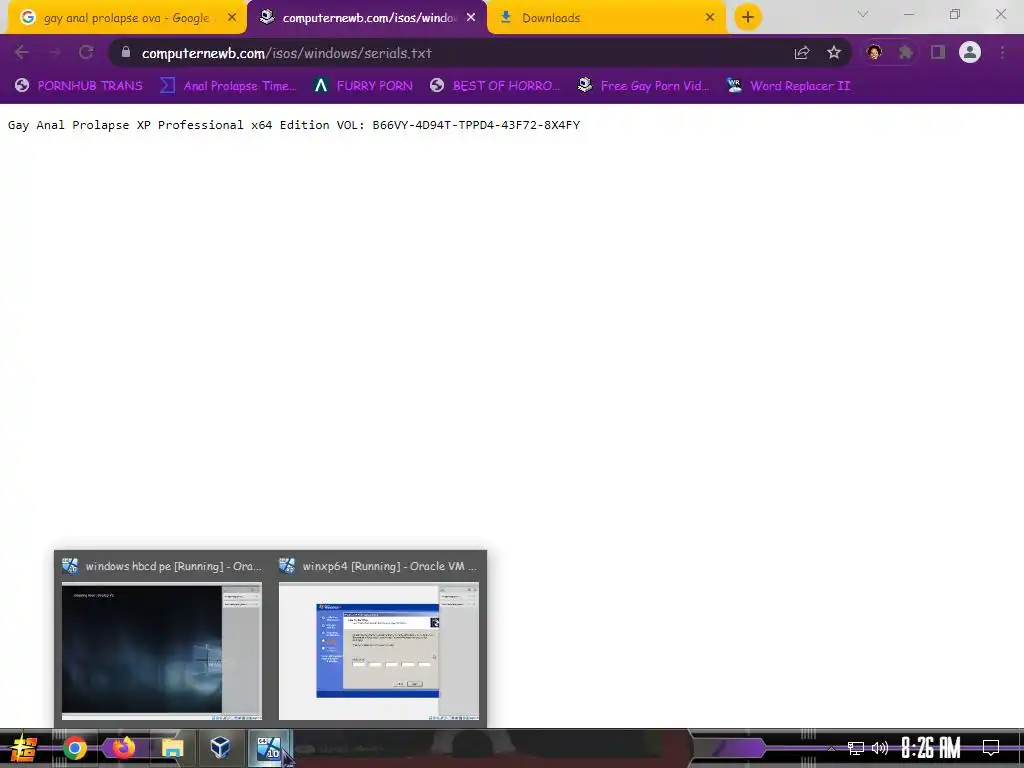Image resolution: width=1024 pixels, height=768 pixels.
Task: Open the network tray icon
Action: [x=856, y=748]
